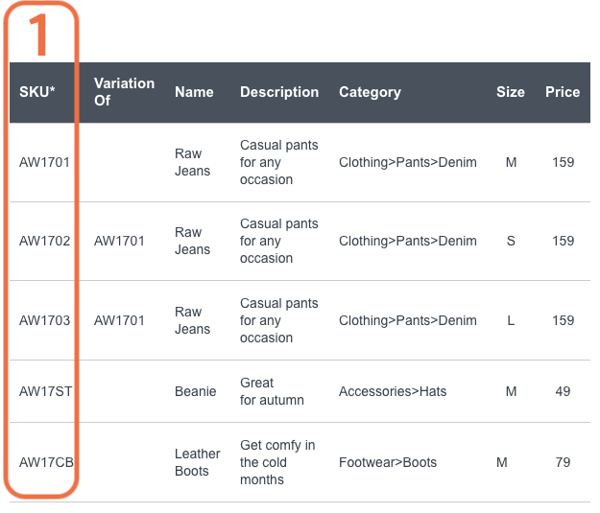Select the AW17CB SKU cell

click(46, 462)
